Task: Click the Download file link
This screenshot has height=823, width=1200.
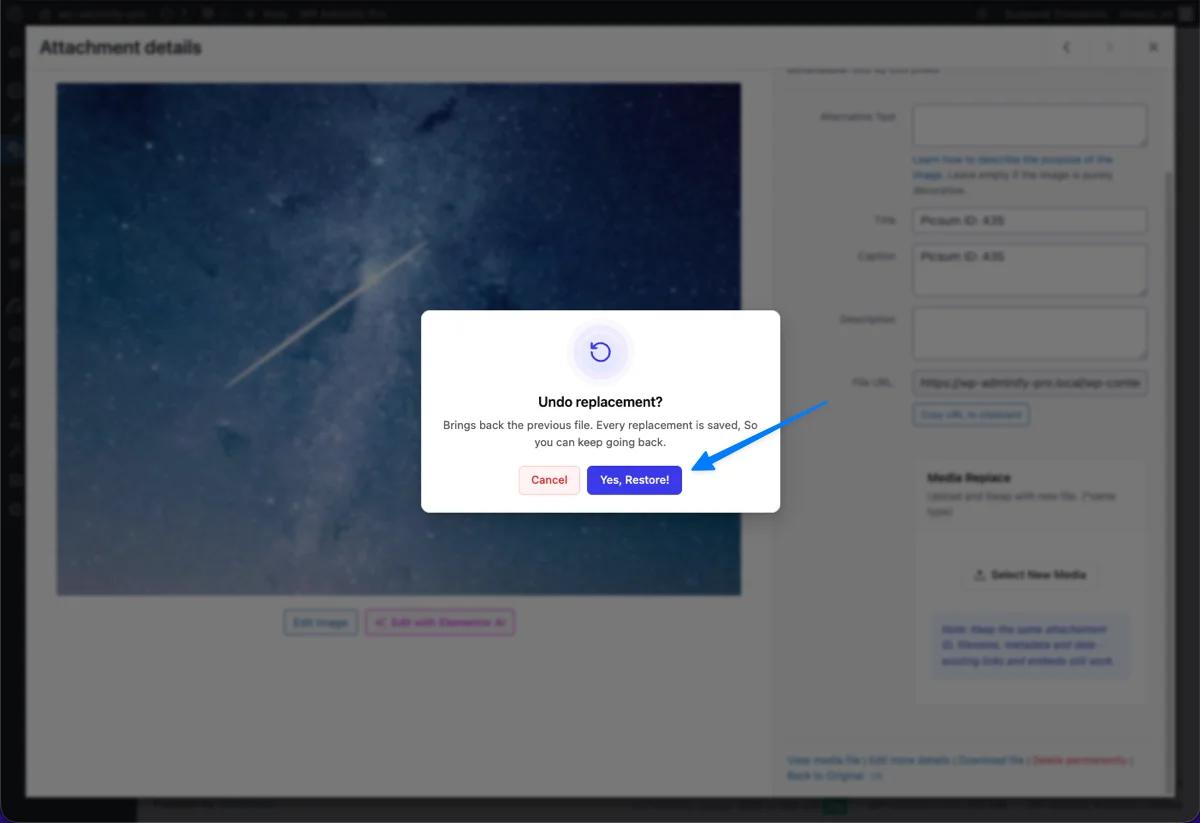Action: click(x=990, y=761)
